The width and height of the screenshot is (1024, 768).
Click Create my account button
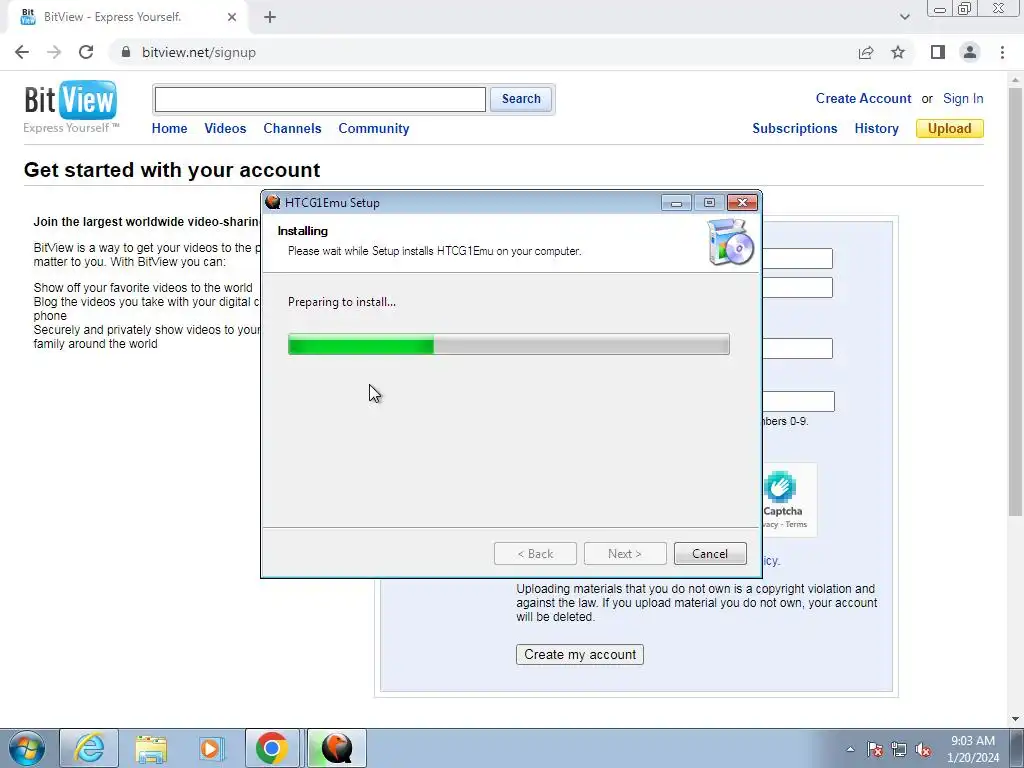tap(580, 654)
